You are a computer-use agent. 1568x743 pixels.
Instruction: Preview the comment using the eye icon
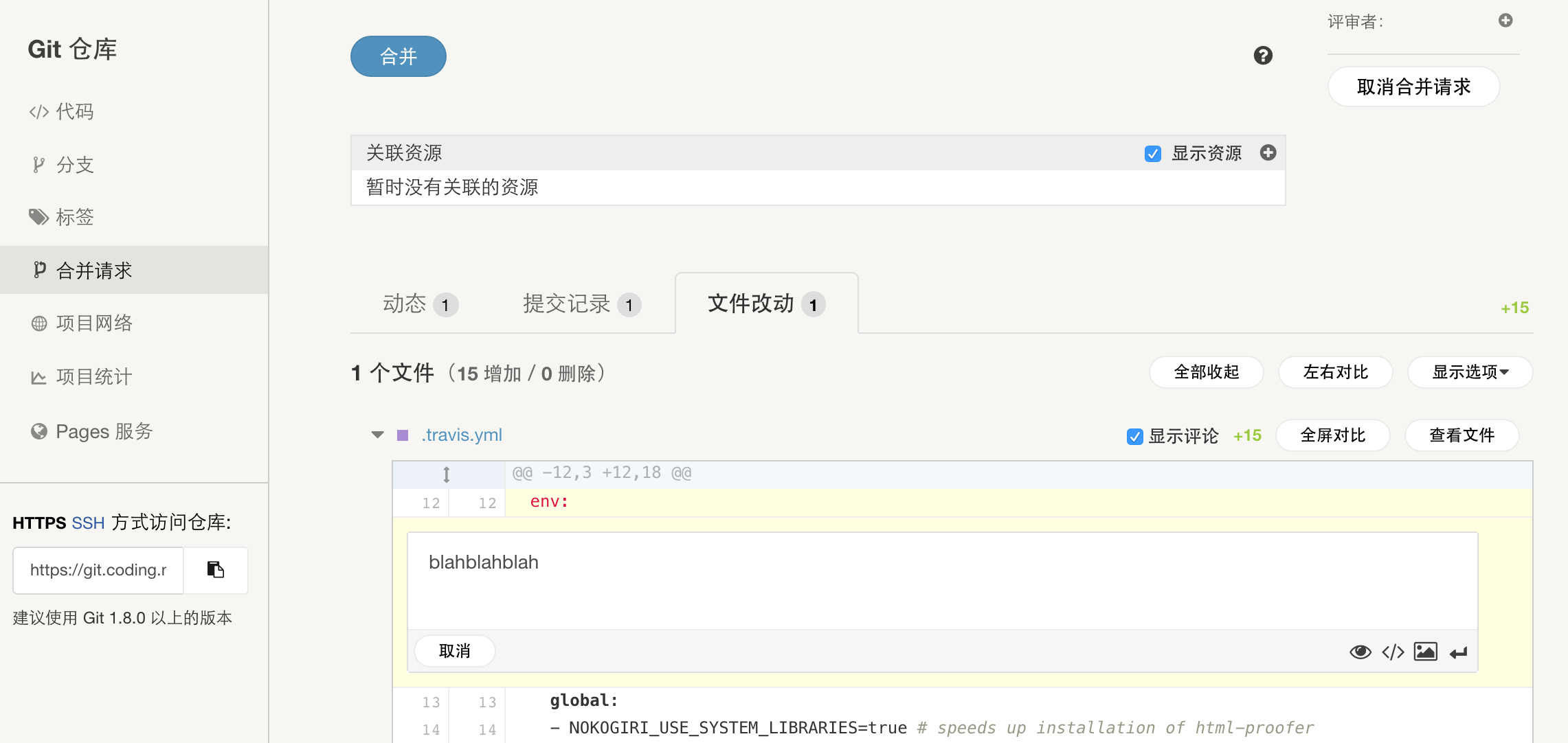[1360, 651]
